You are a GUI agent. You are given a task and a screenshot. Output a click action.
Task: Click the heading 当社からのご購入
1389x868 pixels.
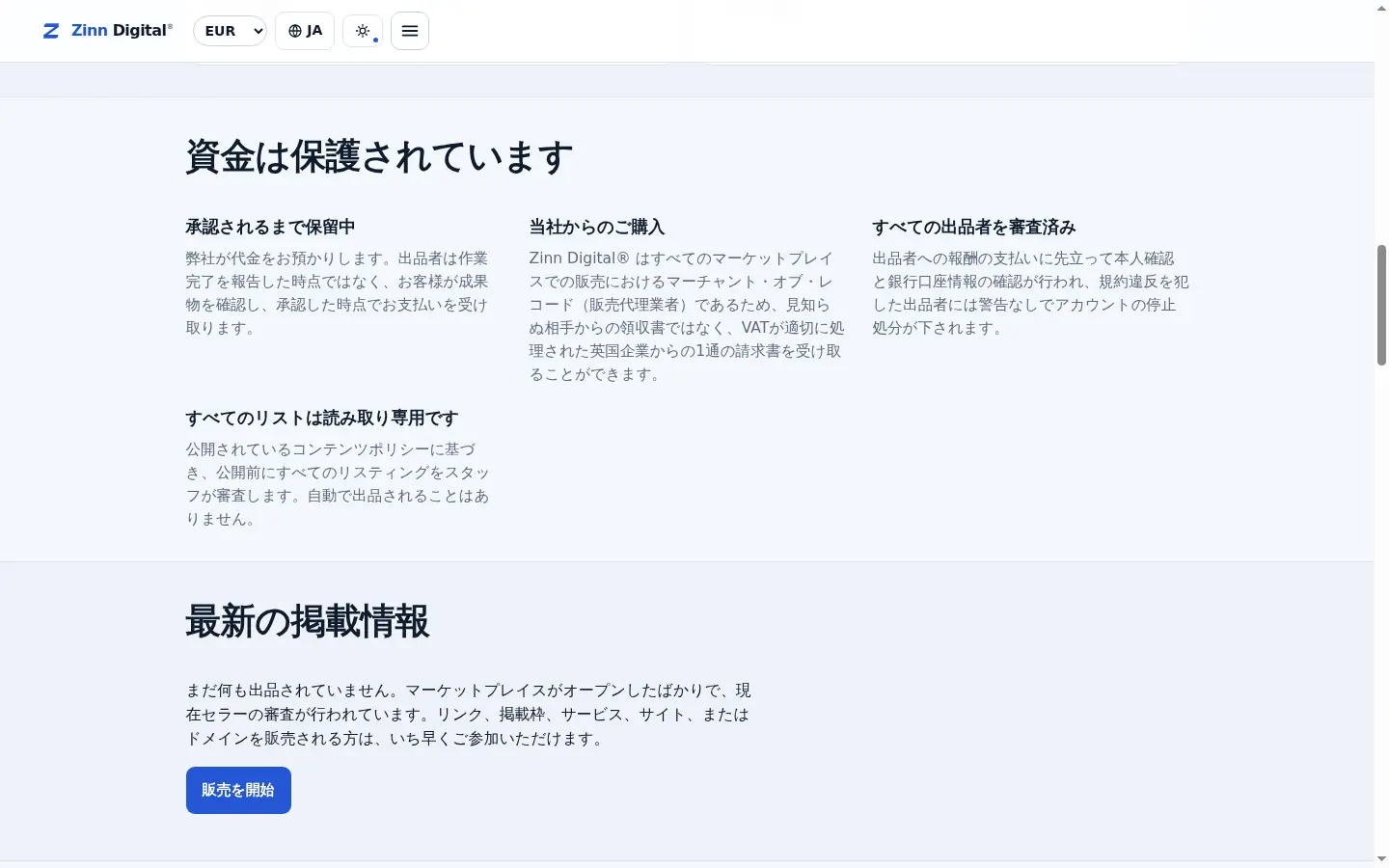(597, 227)
